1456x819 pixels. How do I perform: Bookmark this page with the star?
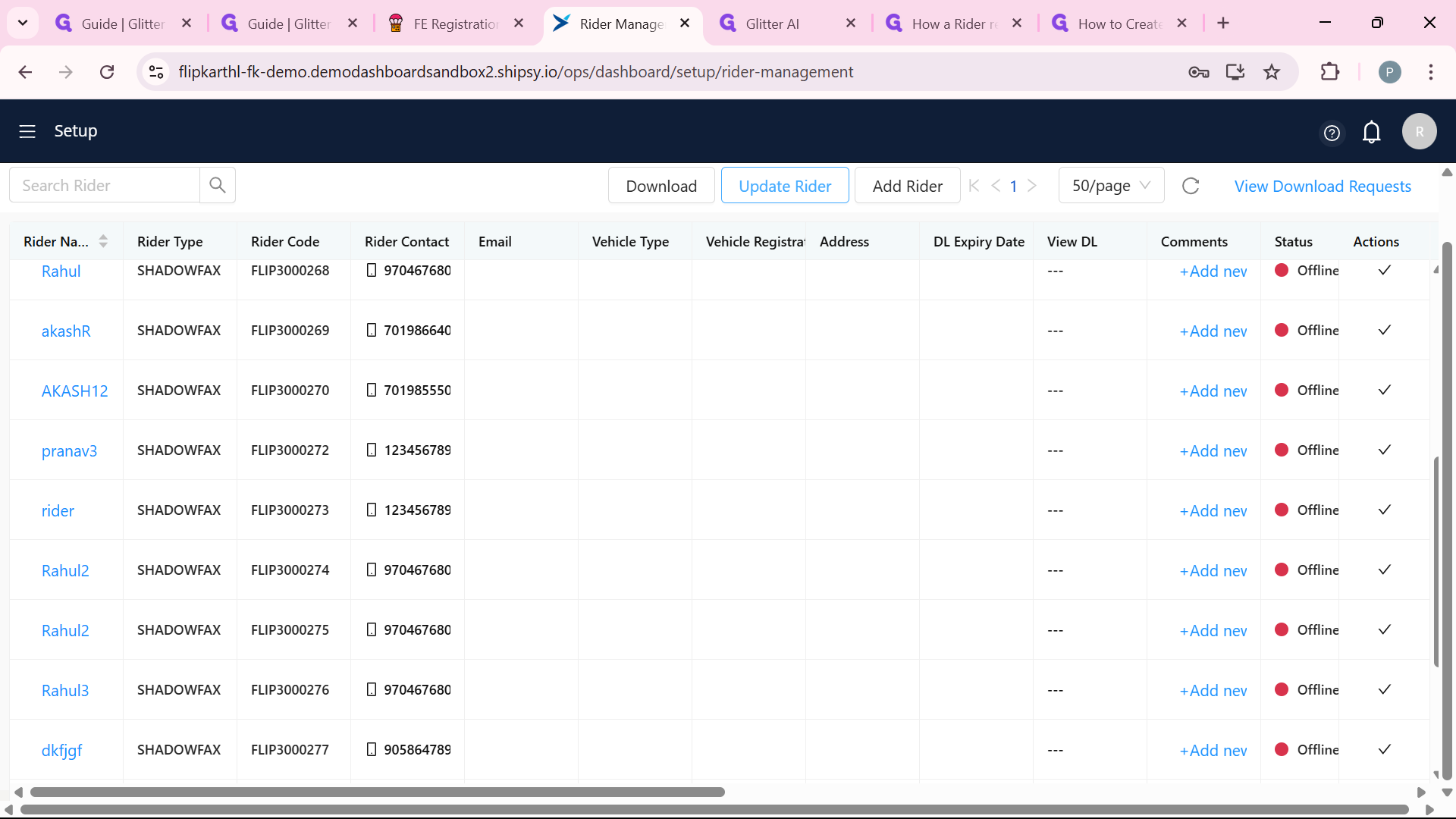click(x=1272, y=72)
